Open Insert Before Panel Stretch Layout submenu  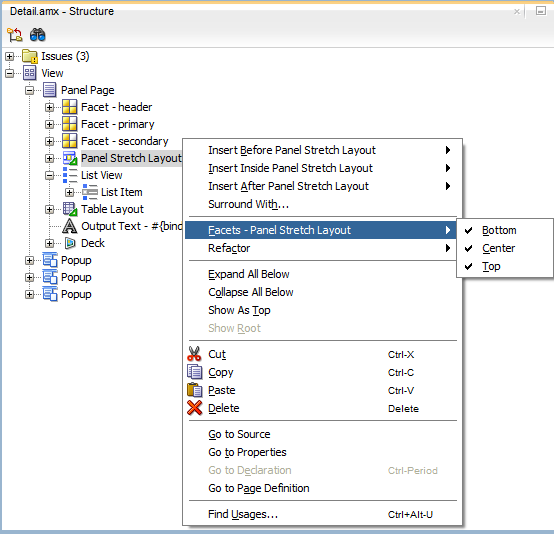tap(322, 150)
